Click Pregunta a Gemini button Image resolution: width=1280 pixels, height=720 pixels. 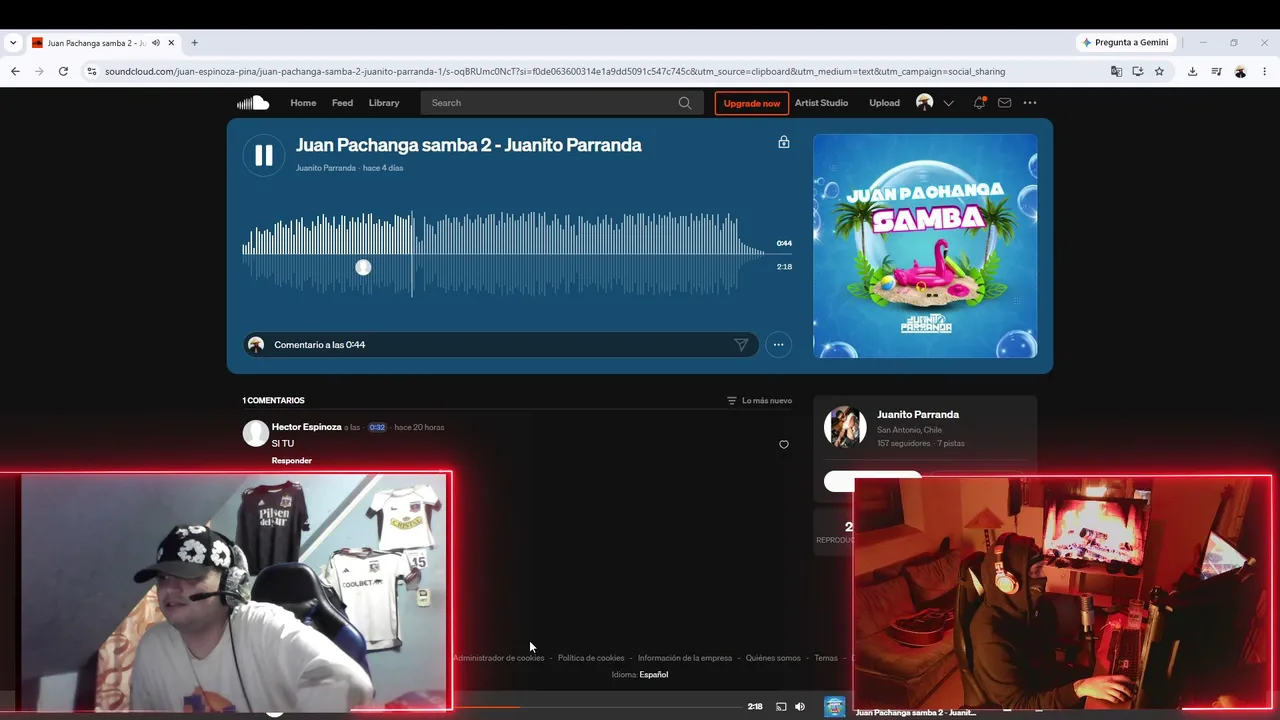click(x=1126, y=43)
